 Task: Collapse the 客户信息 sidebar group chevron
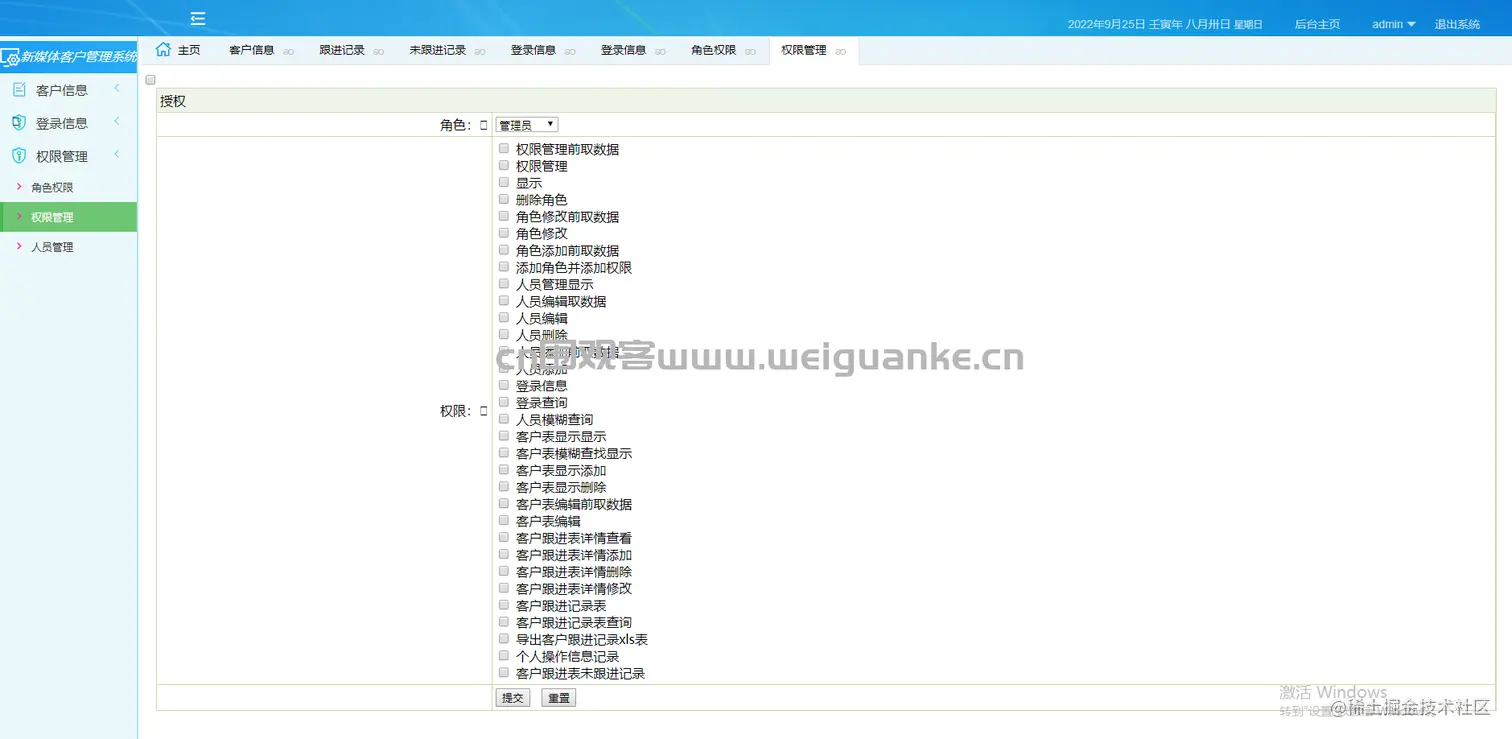pos(116,89)
